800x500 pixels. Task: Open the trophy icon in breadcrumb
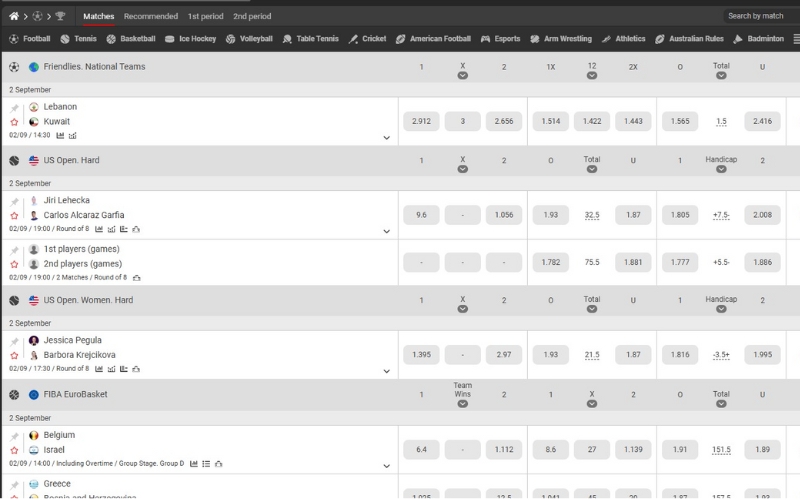(x=60, y=16)
